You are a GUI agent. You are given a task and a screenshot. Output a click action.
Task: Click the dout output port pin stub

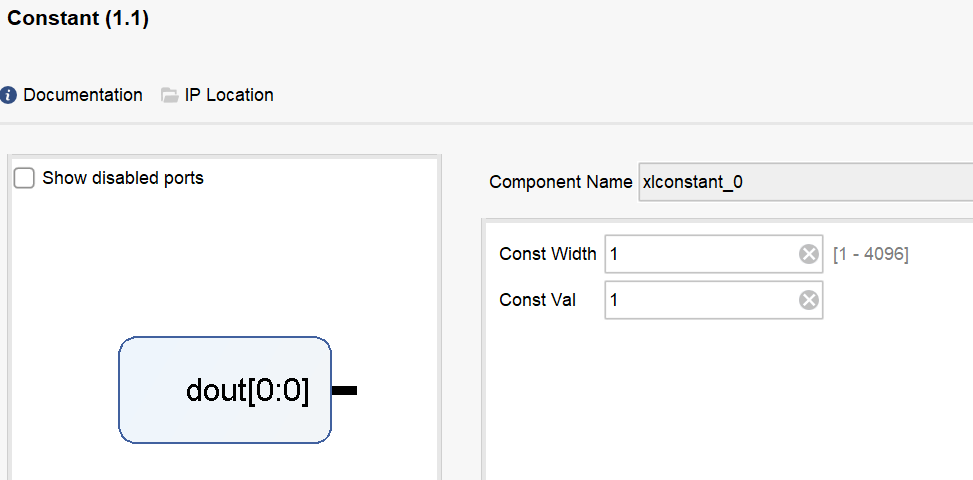[344, 390]
